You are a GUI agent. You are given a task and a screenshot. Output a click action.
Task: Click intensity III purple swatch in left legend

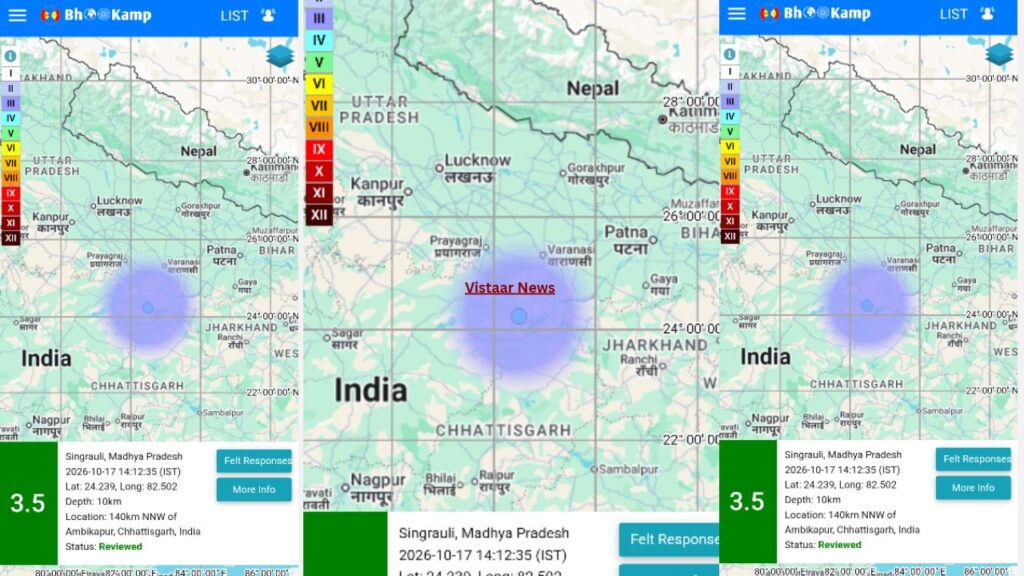(10, 103)
